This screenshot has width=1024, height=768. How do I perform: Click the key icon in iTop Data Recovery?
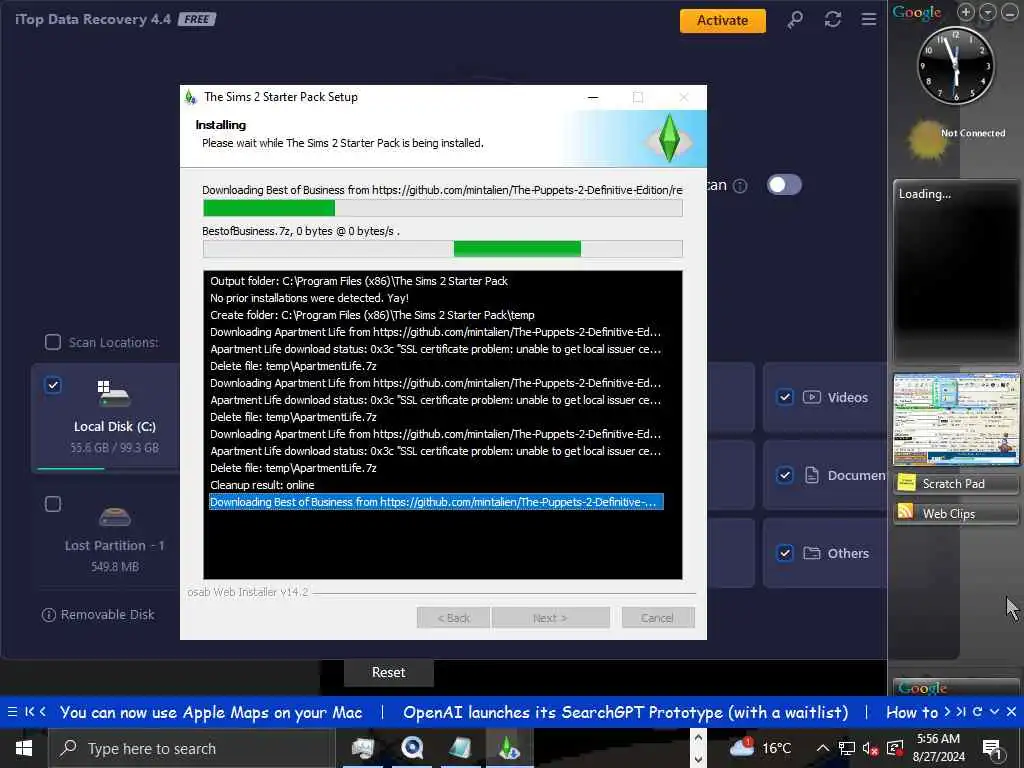(795, 20)
